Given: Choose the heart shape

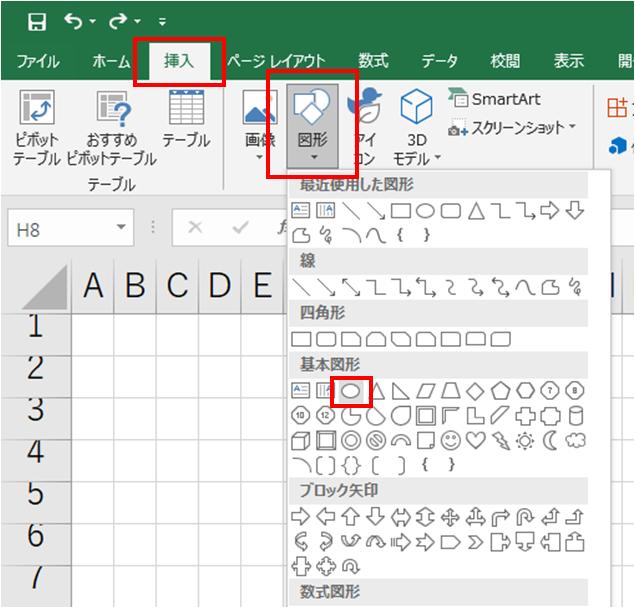Looking at the screenshot, I should point(475,440).
